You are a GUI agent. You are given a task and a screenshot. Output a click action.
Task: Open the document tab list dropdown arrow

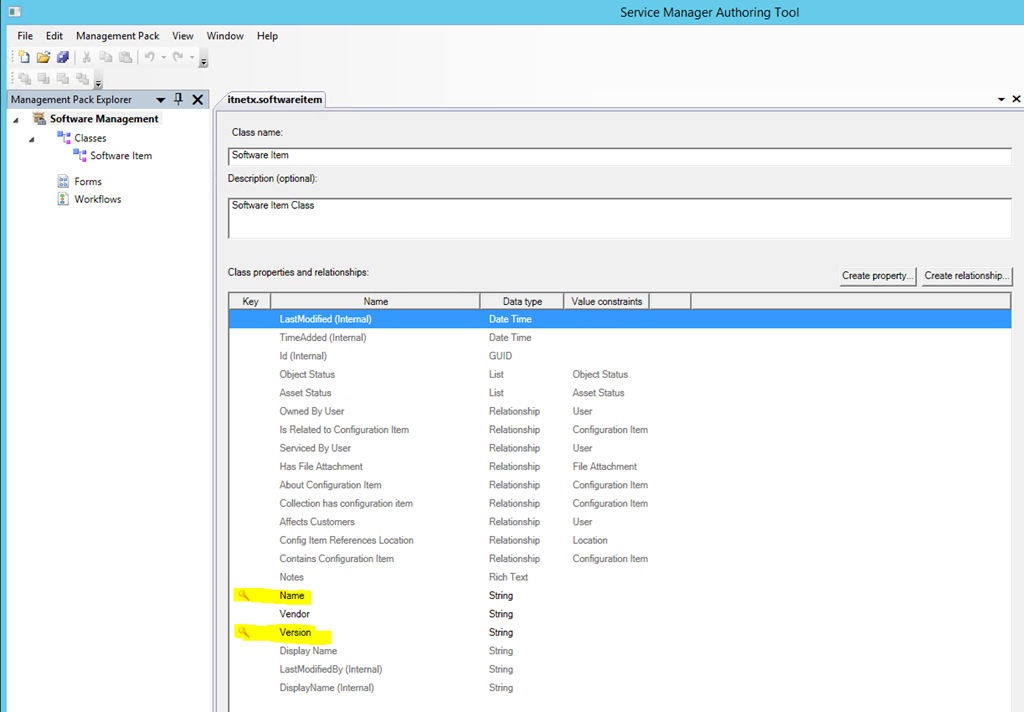coord(1001,100)
